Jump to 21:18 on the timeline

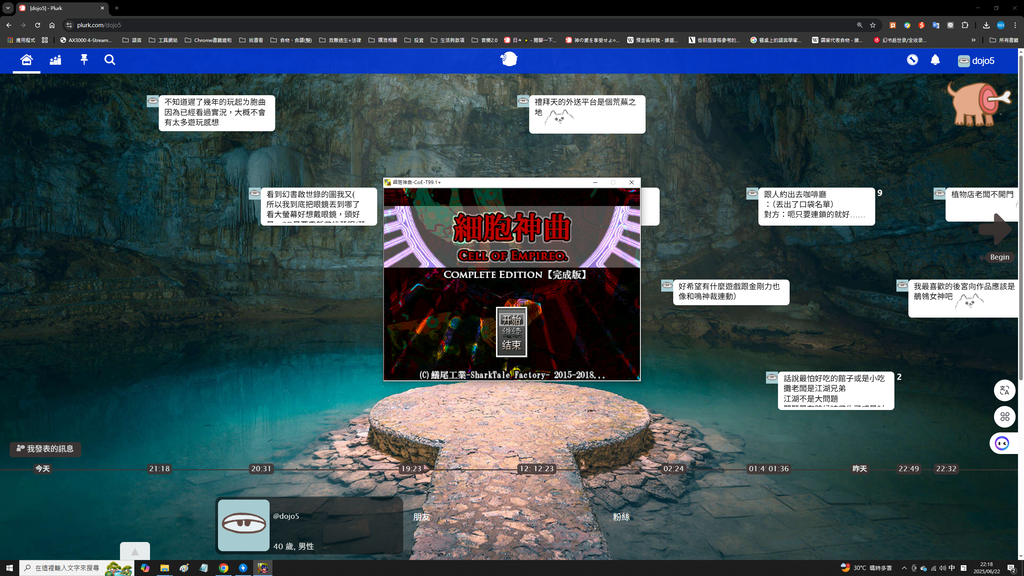(159, 469)
